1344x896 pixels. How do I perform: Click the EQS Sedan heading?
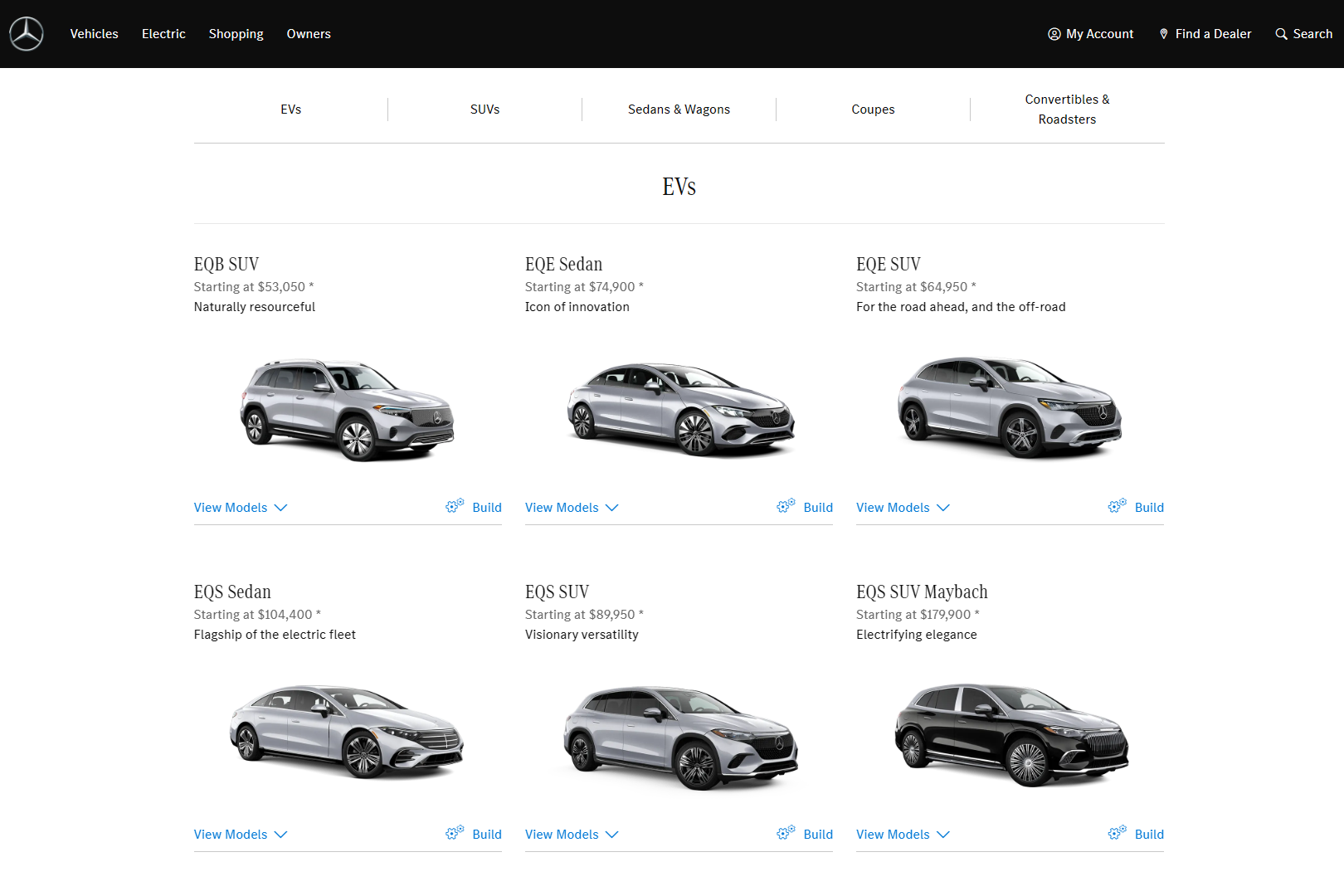click(x=232, y=592)
